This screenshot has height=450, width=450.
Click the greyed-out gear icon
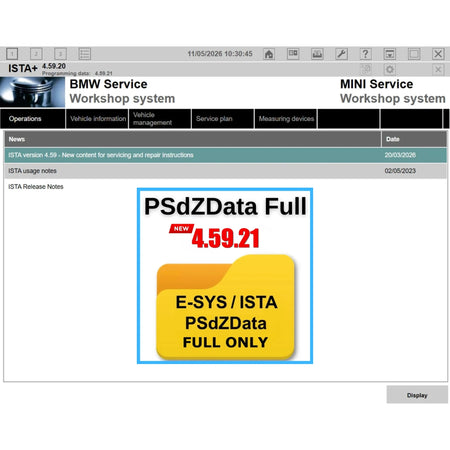tap(390, 69)
